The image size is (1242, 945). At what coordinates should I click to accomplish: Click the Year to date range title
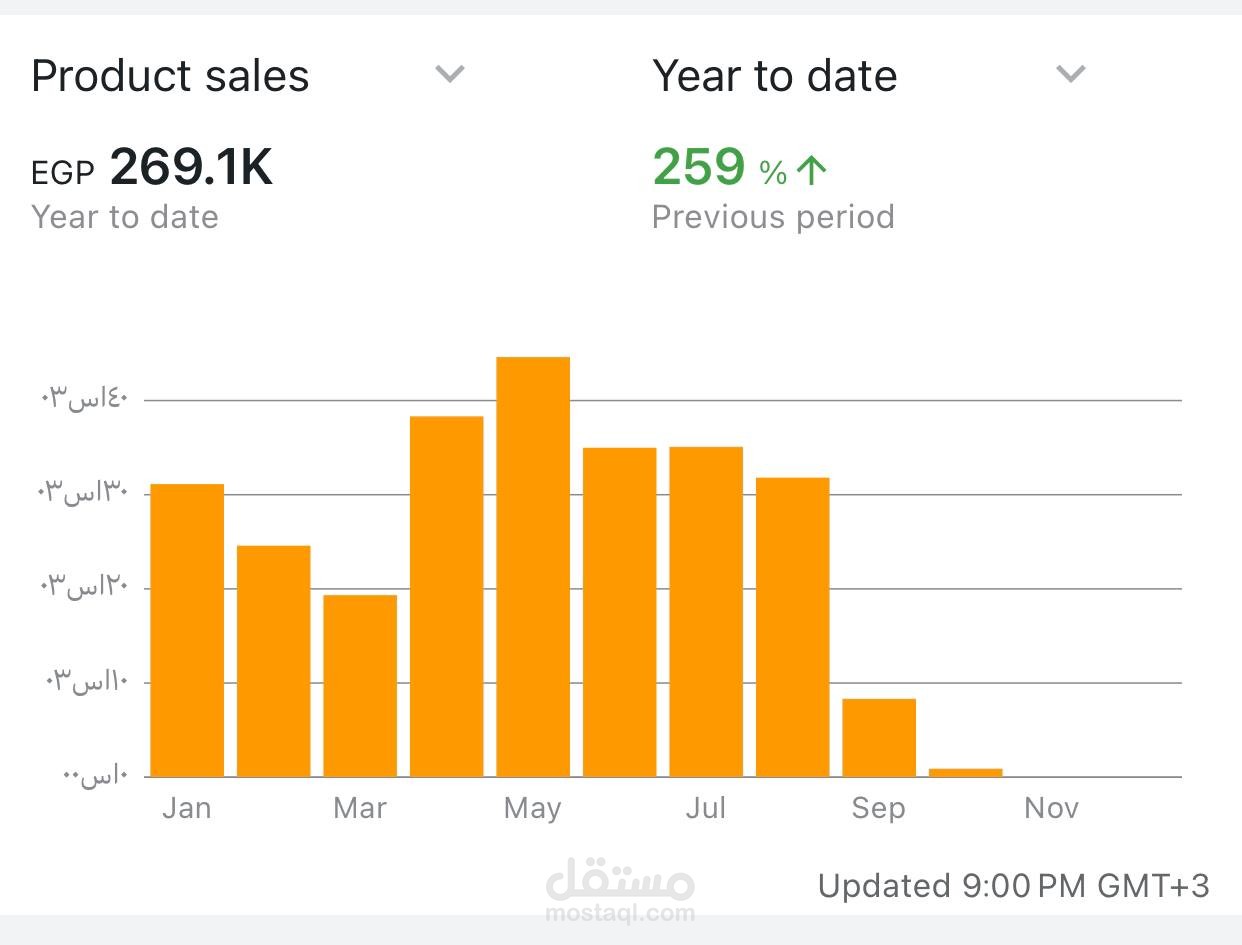pos(774,76)
